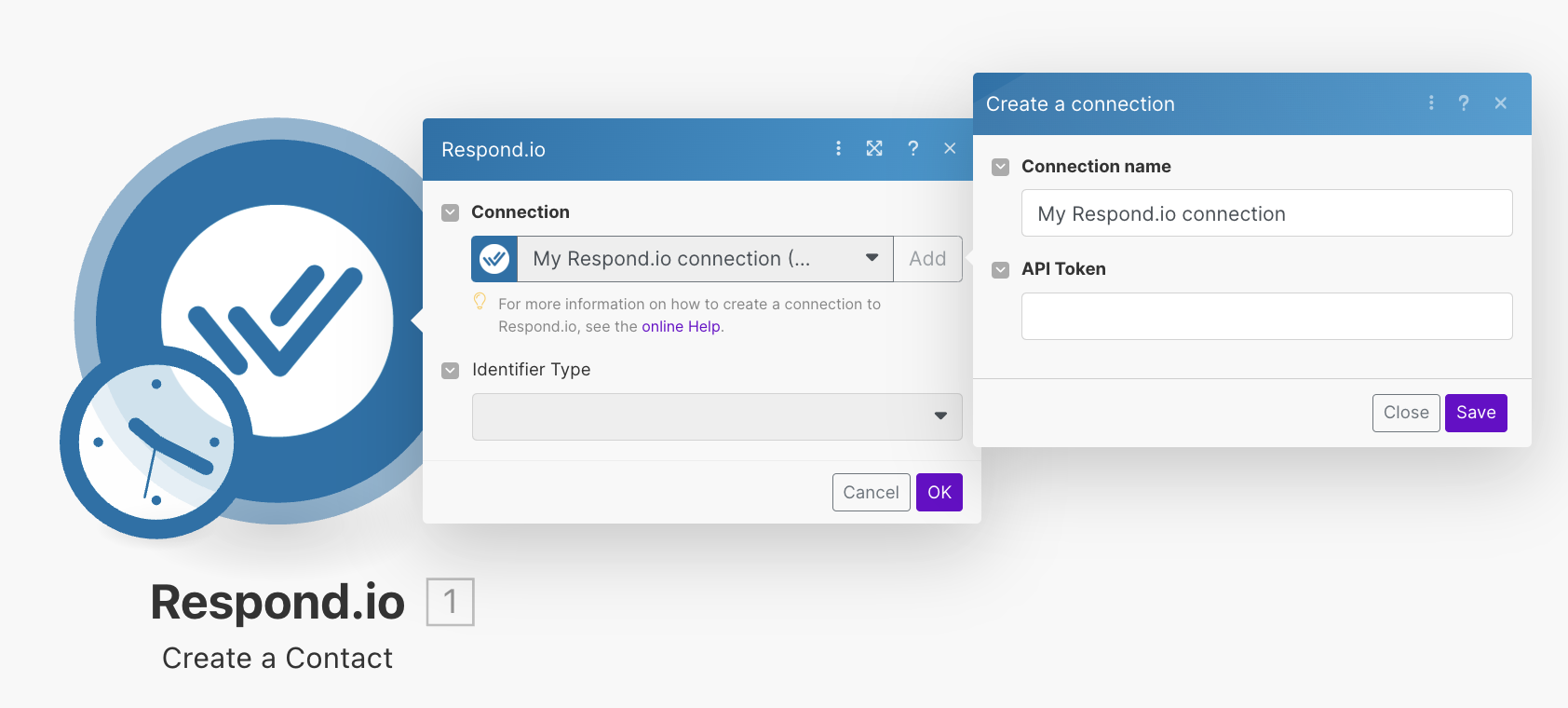Open three-dot menu in Create a connection
This screenshot has width=1568, height=708.
tap(1431, 102)
